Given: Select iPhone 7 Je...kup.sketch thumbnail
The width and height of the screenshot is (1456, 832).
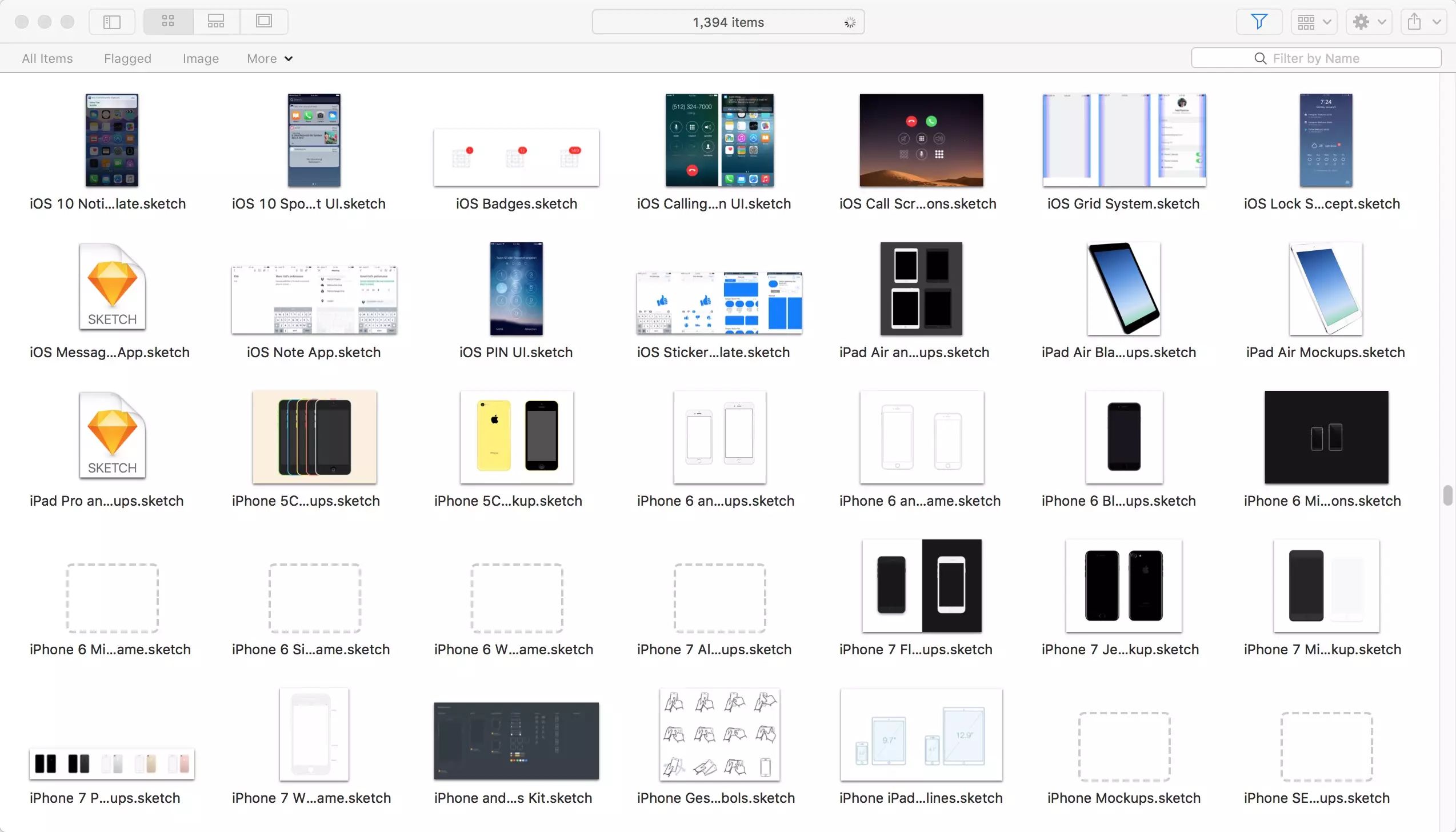Looking at the screenshot, I should [1124, 586].
